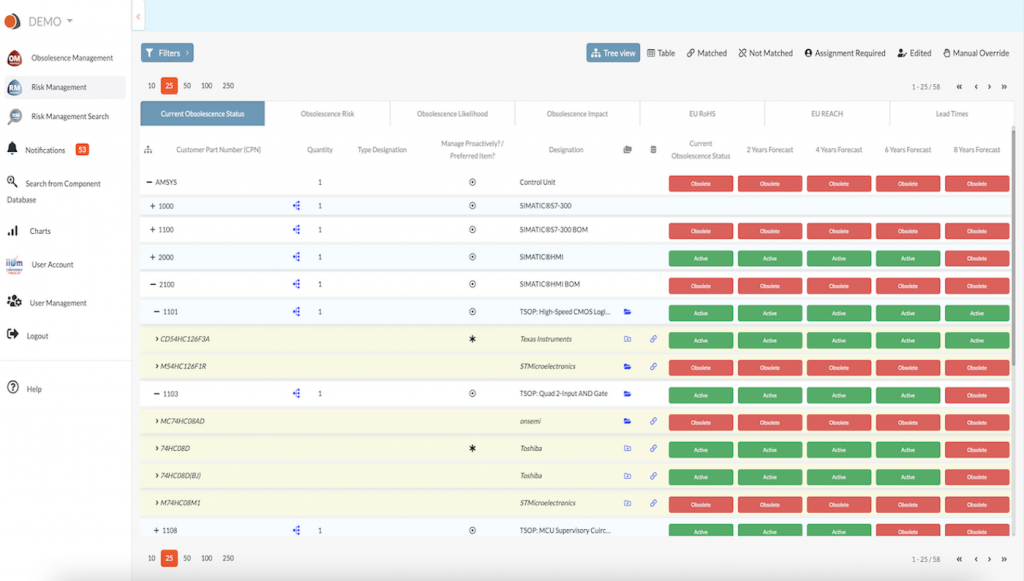
Task: Click hierarchy icon on row 1100
Action: click(296, 230)
